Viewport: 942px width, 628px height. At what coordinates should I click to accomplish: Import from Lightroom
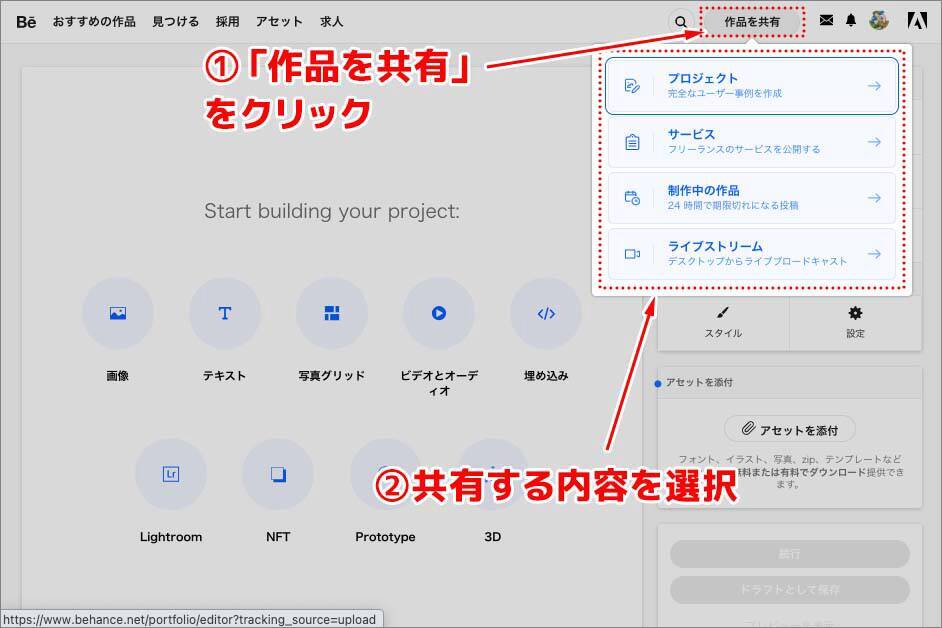point(171,474)
